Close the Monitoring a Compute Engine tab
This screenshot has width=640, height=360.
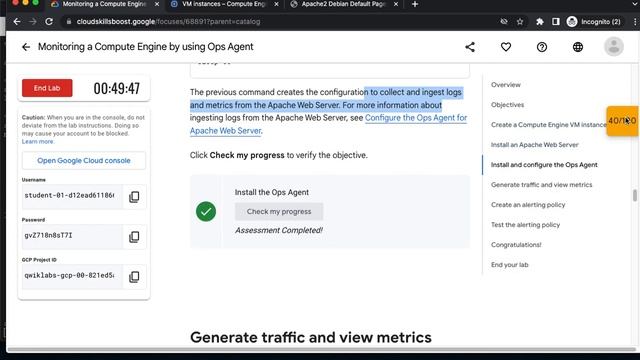click(157, 4)
